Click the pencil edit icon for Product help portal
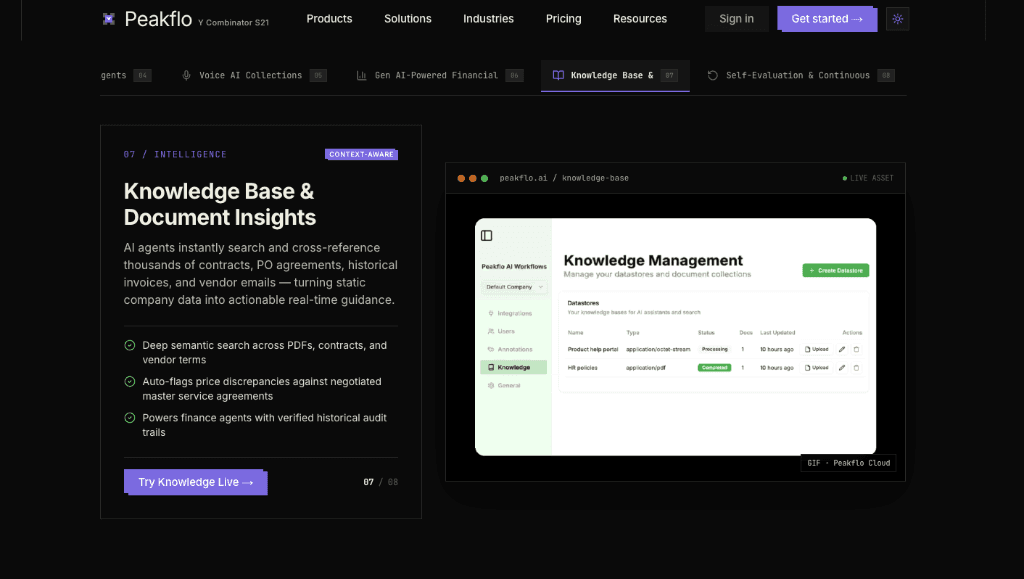Viewport: 1024px width, 579px height. tap(842, 349)
